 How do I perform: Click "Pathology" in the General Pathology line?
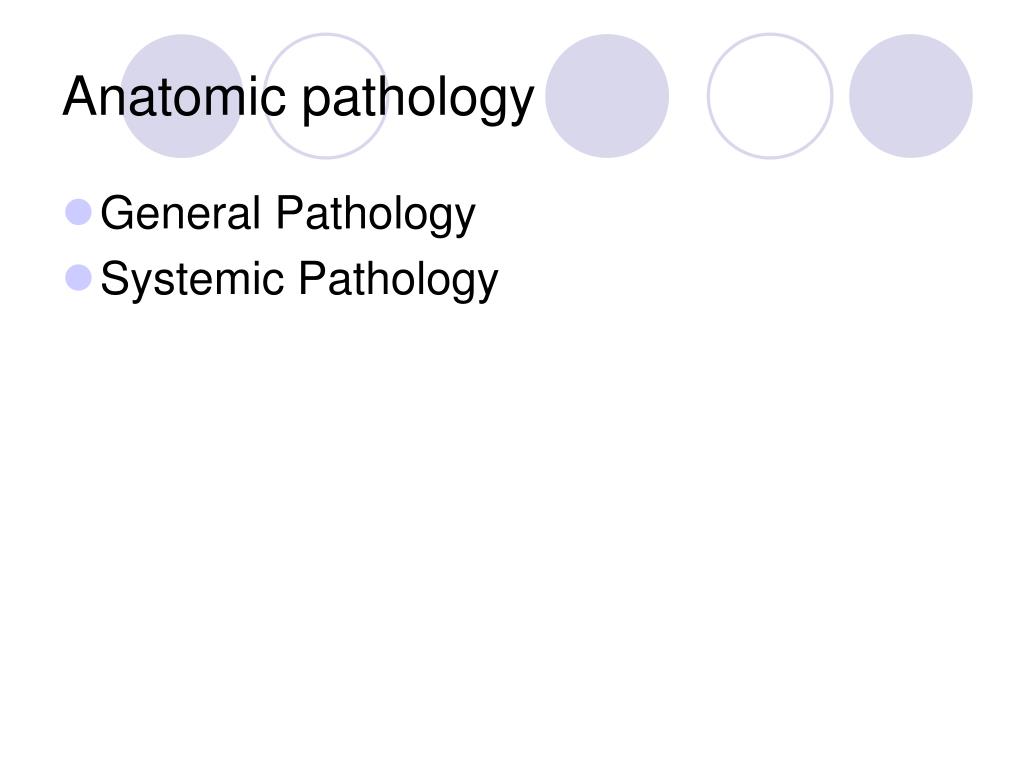[376, 214]
